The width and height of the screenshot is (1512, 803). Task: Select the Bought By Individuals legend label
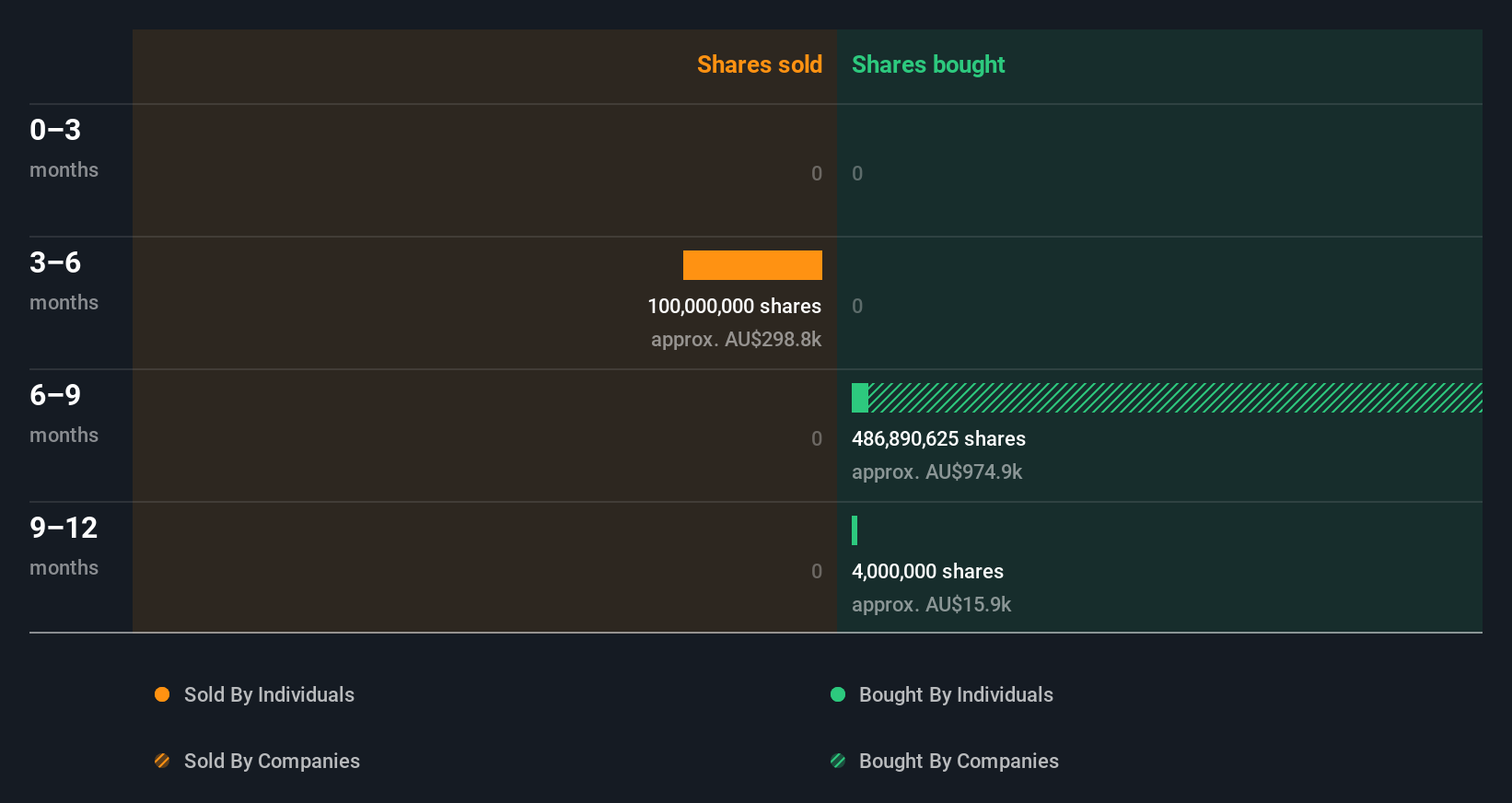point(956,695)
